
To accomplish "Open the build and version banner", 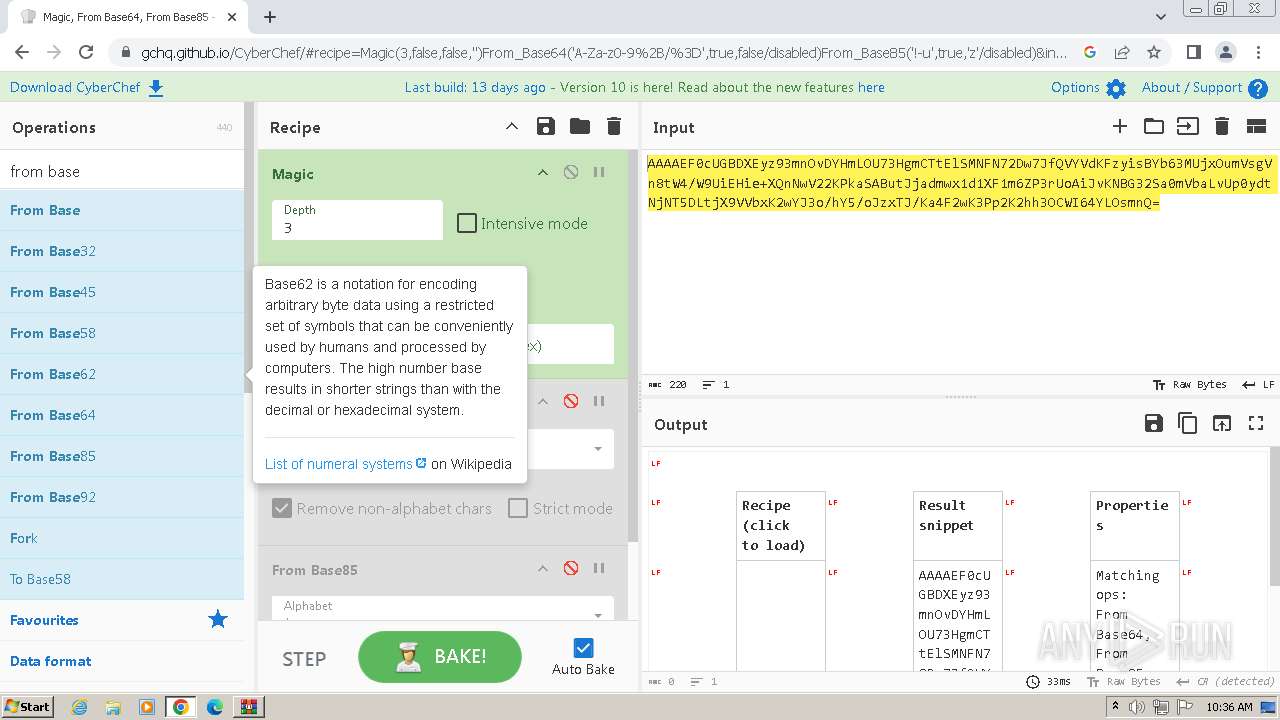I will [644, 87].
